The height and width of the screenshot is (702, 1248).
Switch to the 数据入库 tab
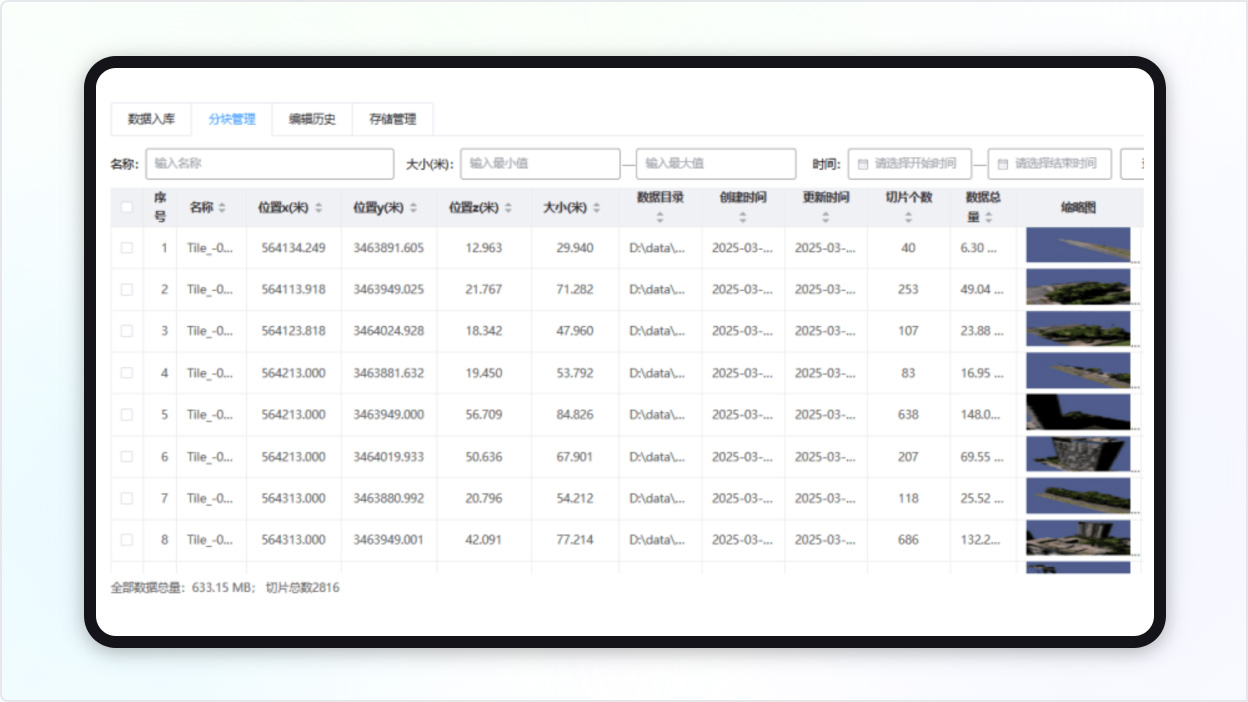[151, 119]
